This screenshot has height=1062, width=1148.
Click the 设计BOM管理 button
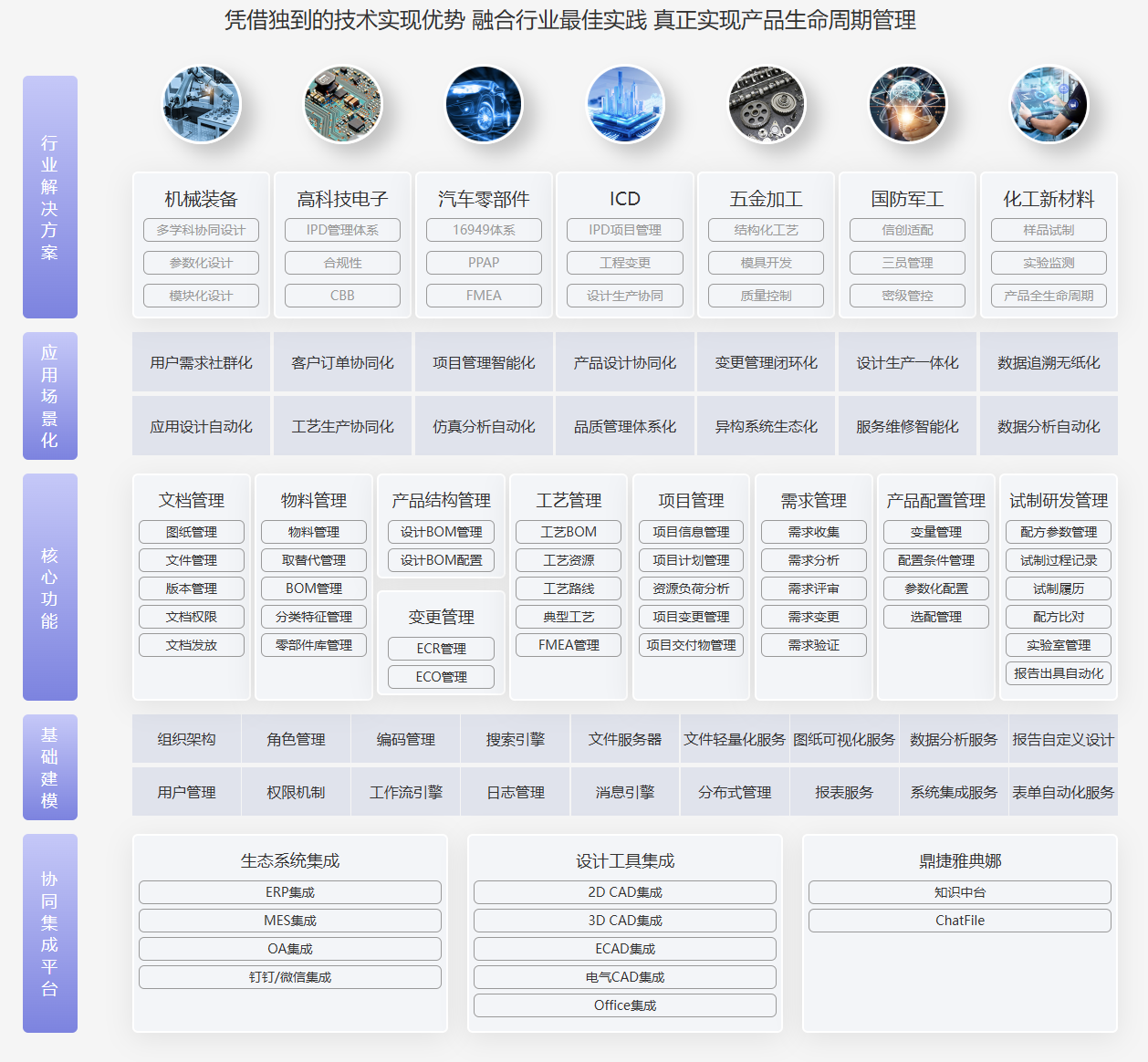pos(442,532)
